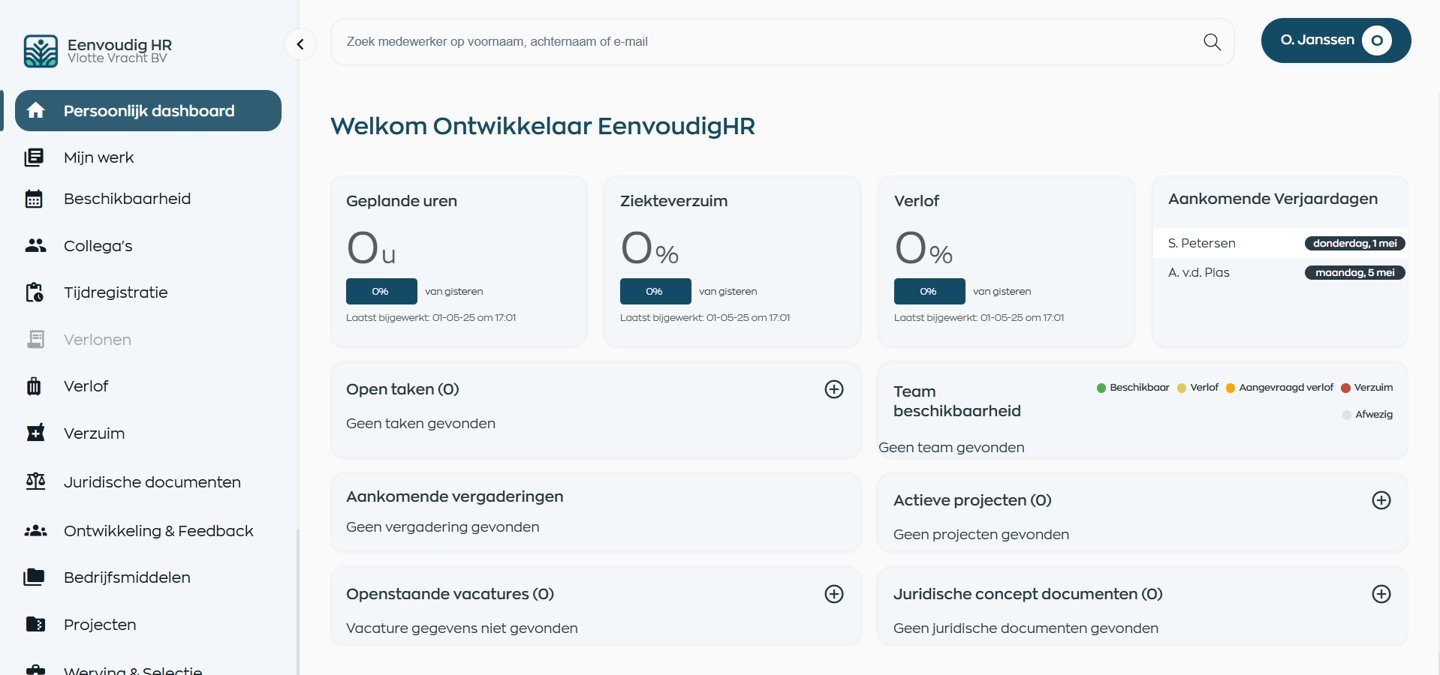Open the Beschikbaarheid calendar icon
The height and width of the screenshot is (675, 1440).
pyautogui.click(x=35, y=198)
